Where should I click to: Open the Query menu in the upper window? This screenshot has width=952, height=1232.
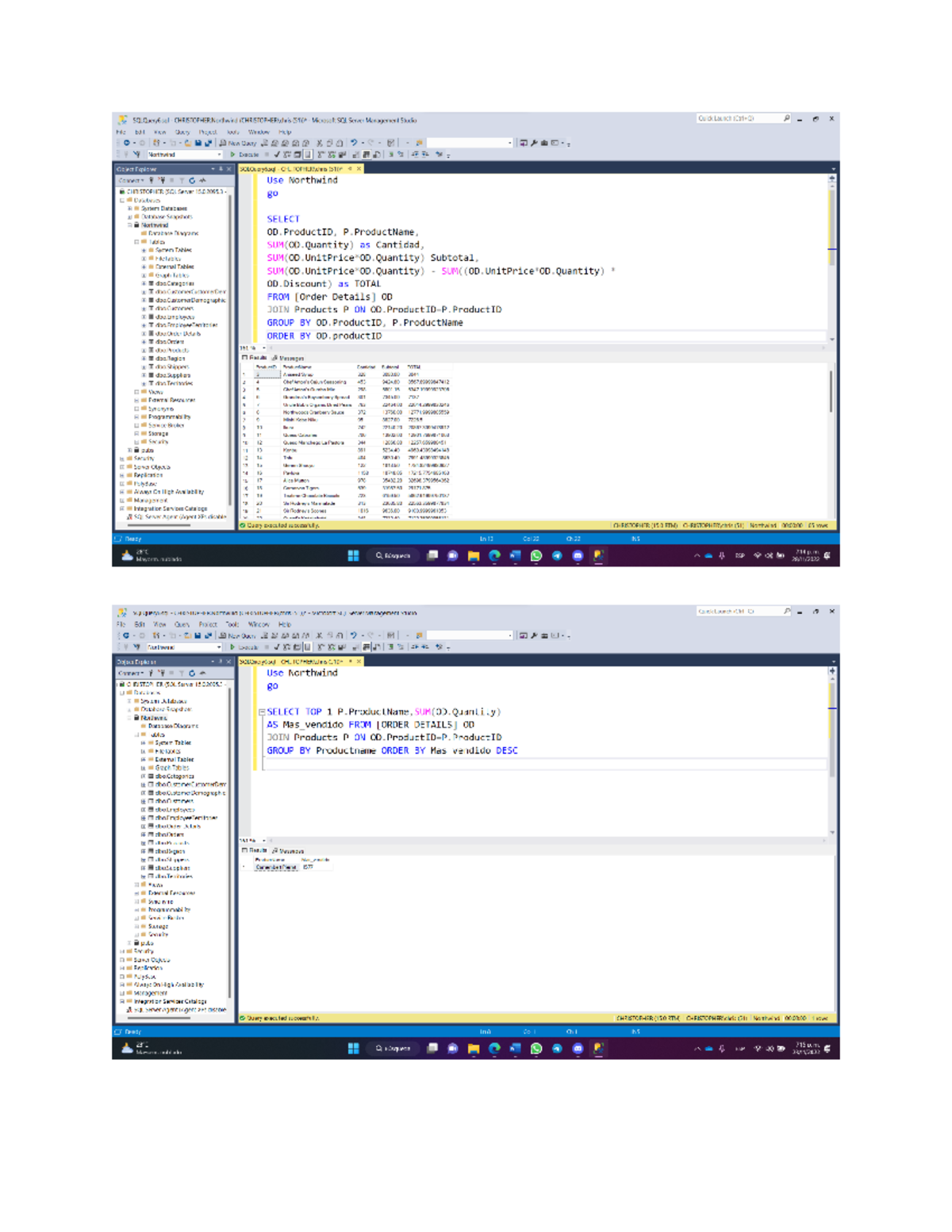[182, 132]
